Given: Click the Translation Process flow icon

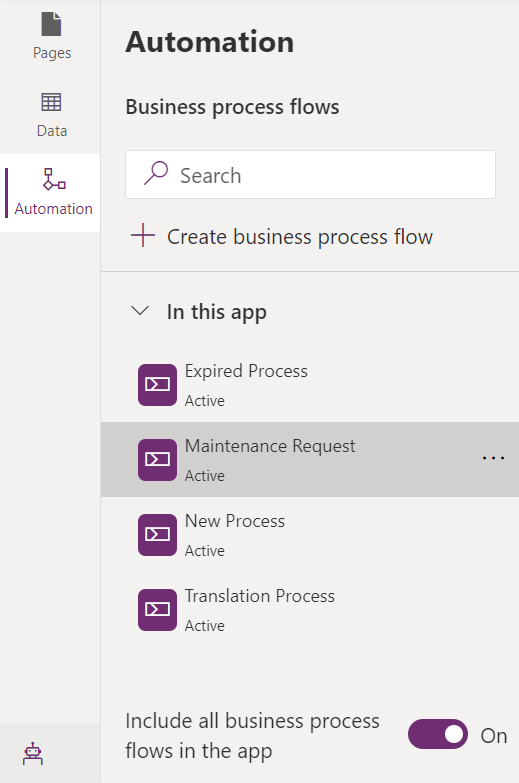Looking at the screenshot, I should (157, 609).
